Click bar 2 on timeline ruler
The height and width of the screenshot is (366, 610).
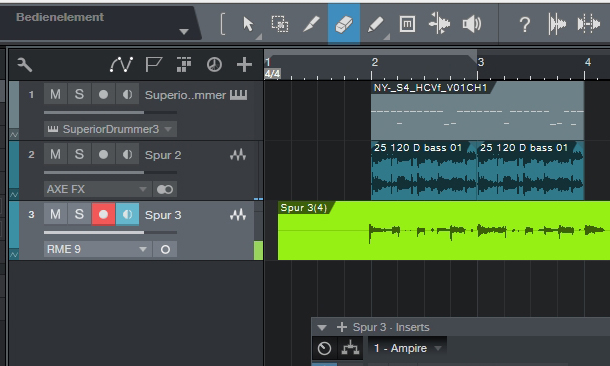(374, 62)
